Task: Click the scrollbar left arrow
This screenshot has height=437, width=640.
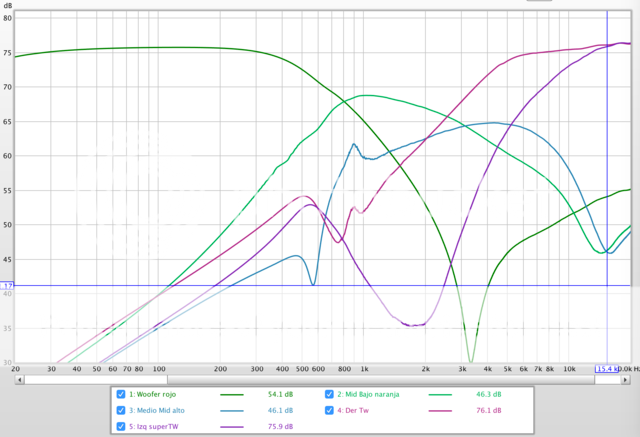Action: (19, 379)
